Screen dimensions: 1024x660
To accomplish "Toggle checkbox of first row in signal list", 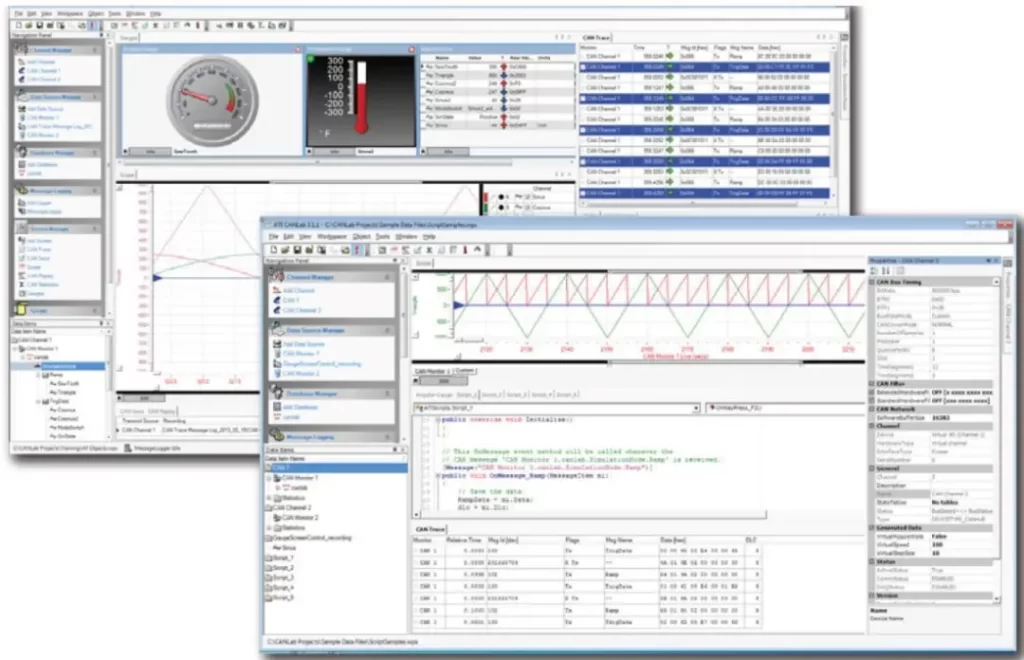I will tap(424, 66).
